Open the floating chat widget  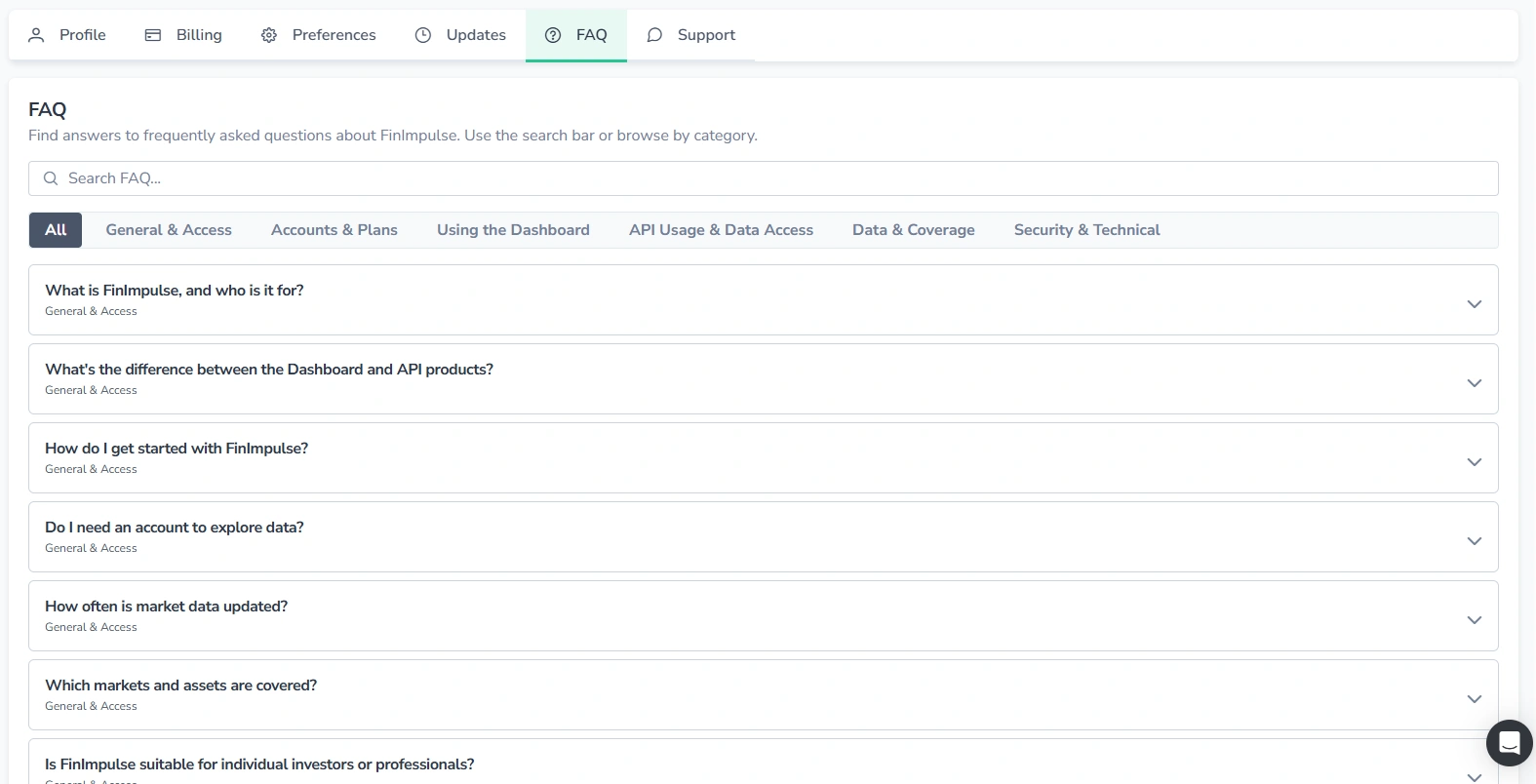click(1509, 743)
